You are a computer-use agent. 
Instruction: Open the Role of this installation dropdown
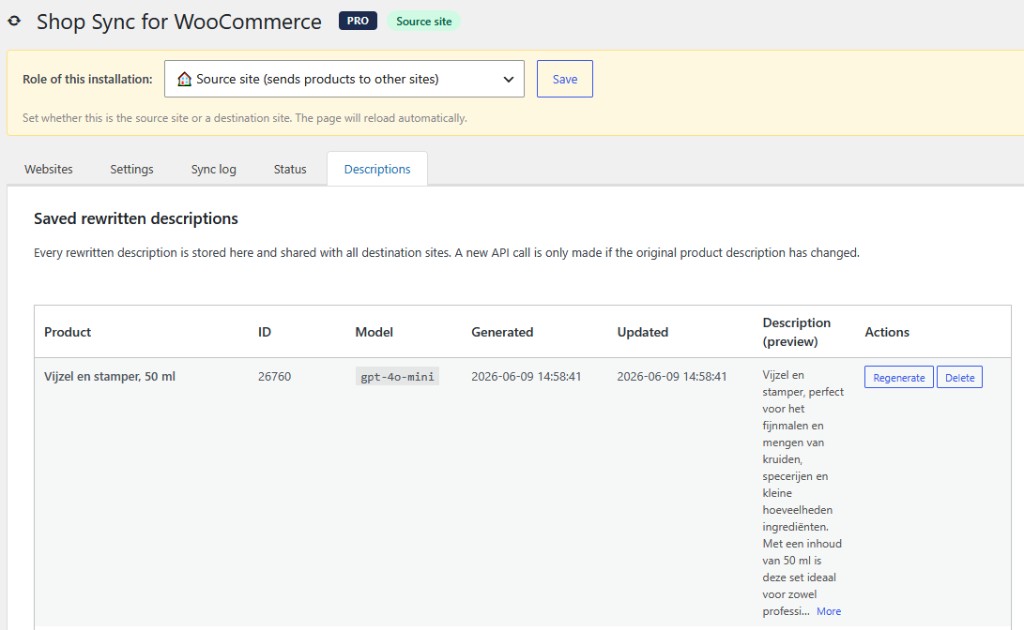click(x=344, y=79)
